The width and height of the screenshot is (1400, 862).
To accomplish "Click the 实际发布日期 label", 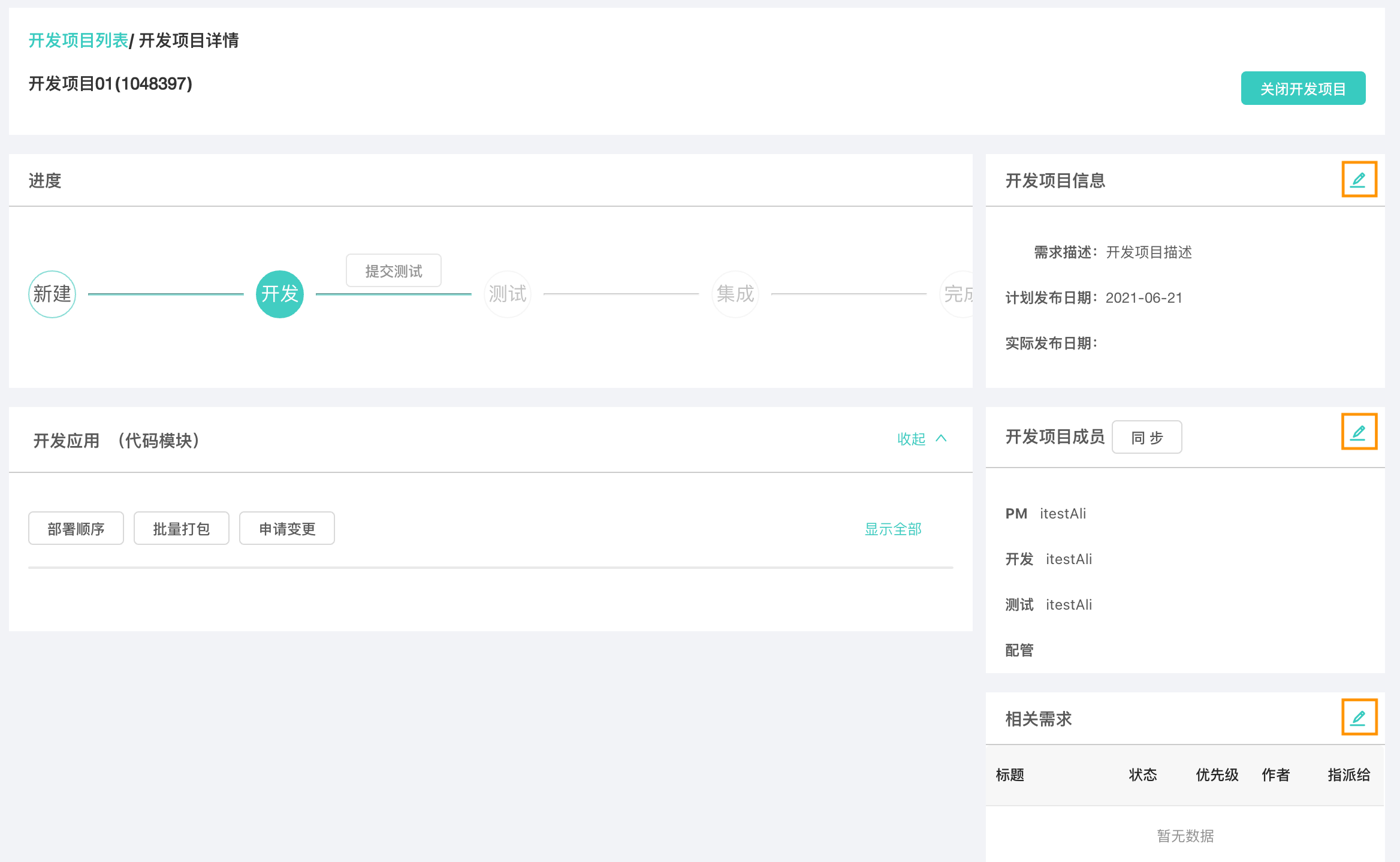I will tap(1052, 343).
